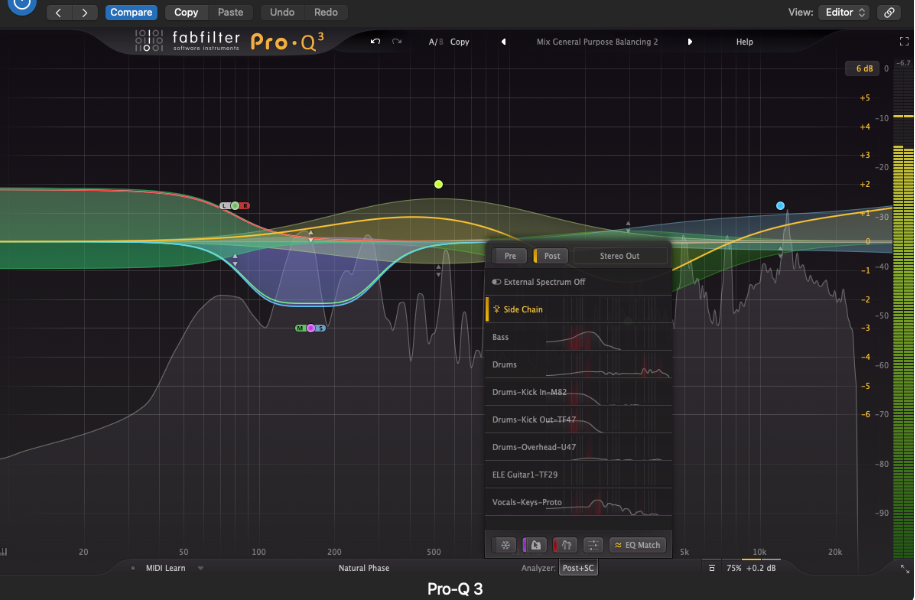This screenshot has height=600, width=915.
Task: Select Drums-Overhead-U47 spectrum entry
Action: pos(578,446)
